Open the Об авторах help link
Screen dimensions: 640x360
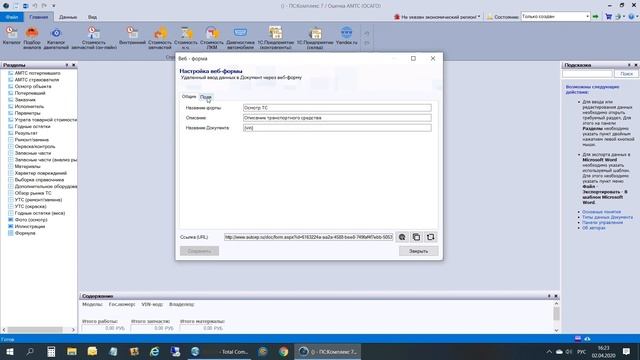tap(594, 228)
